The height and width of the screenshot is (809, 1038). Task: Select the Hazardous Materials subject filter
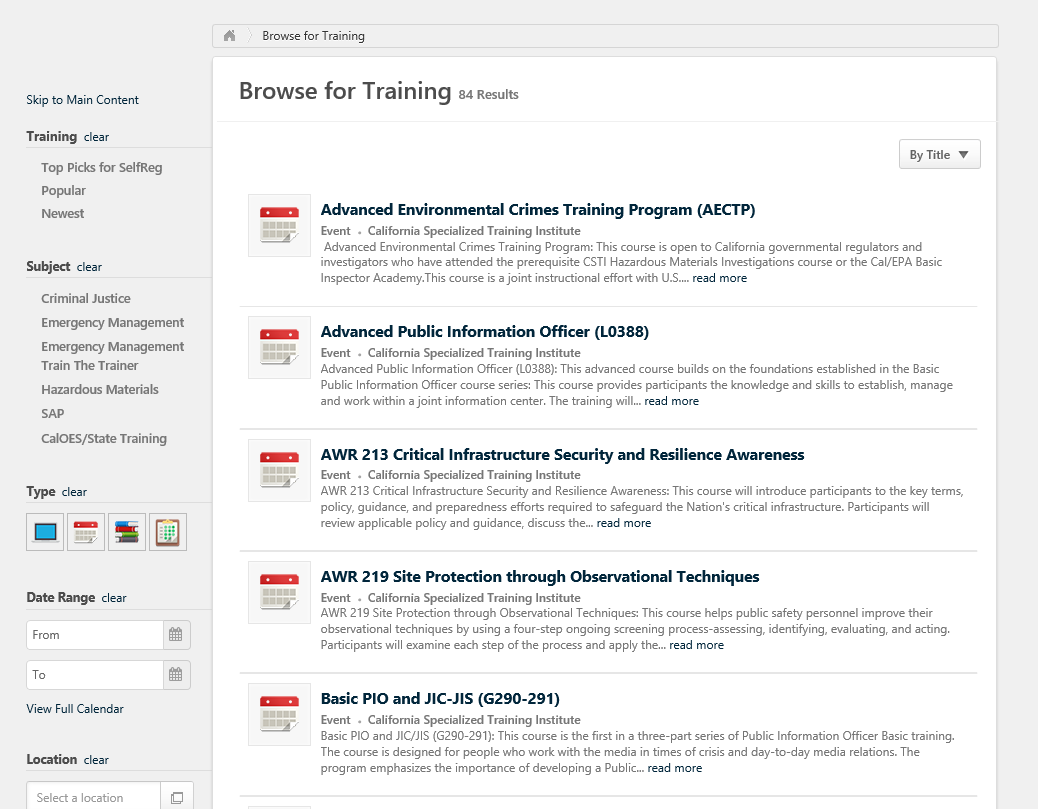click(100, 389)
